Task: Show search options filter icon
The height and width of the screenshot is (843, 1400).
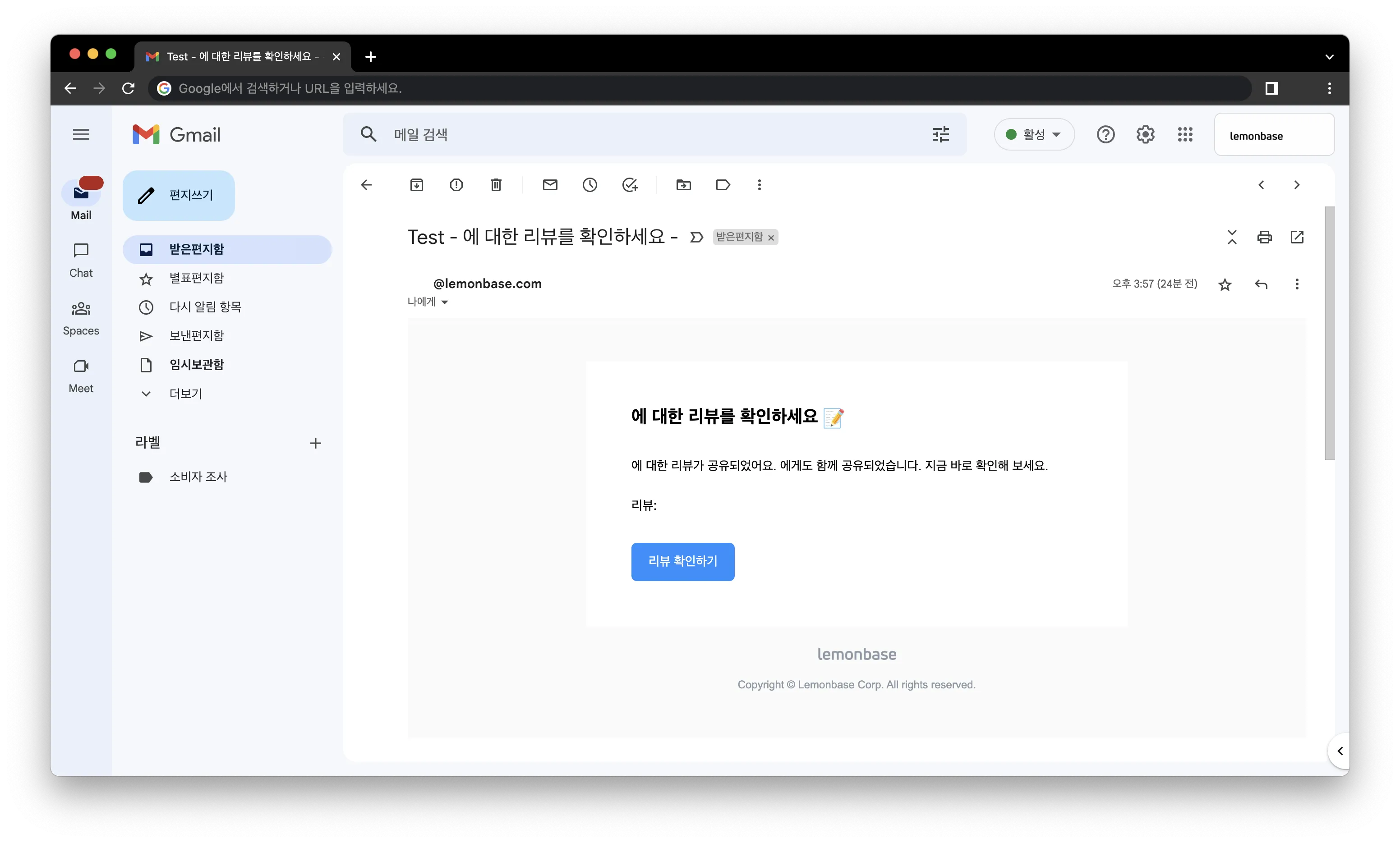Action: point(940,135)
